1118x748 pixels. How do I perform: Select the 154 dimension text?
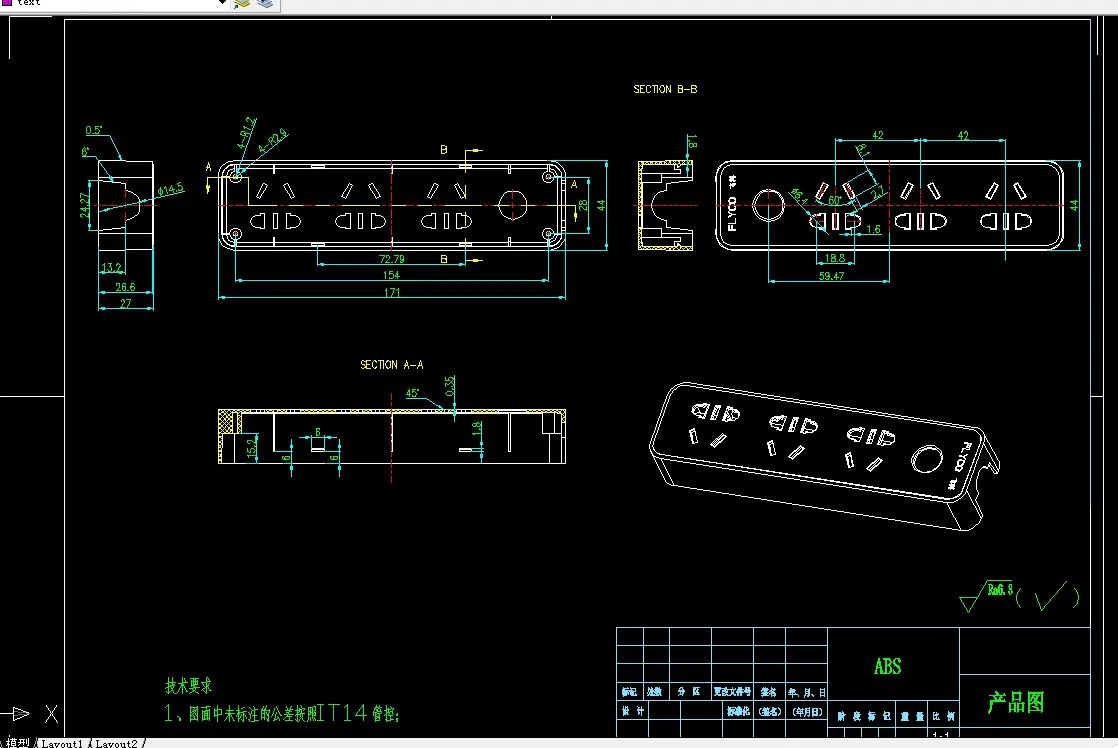391,275
